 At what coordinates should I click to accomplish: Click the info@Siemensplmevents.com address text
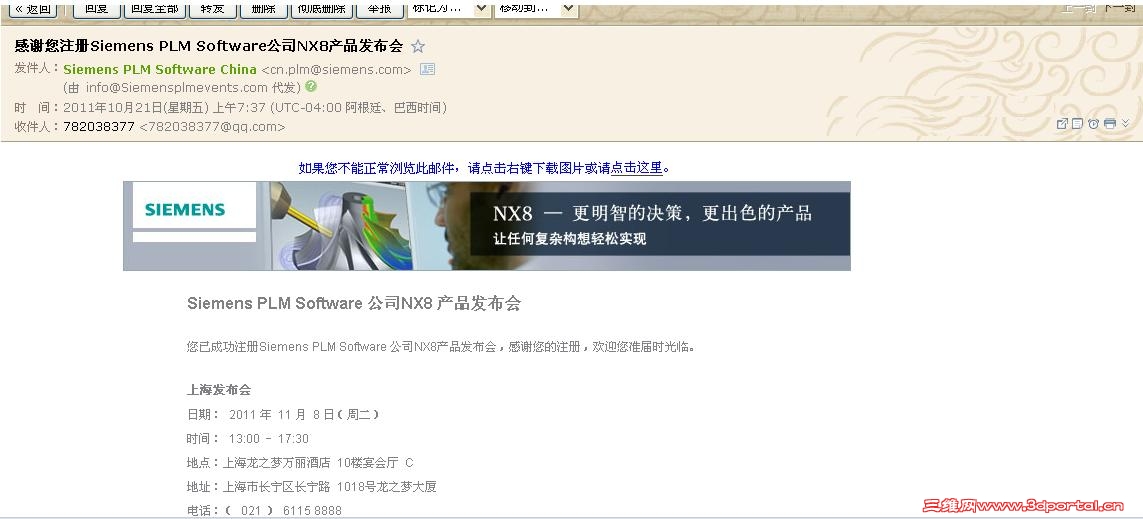(176, 87)
